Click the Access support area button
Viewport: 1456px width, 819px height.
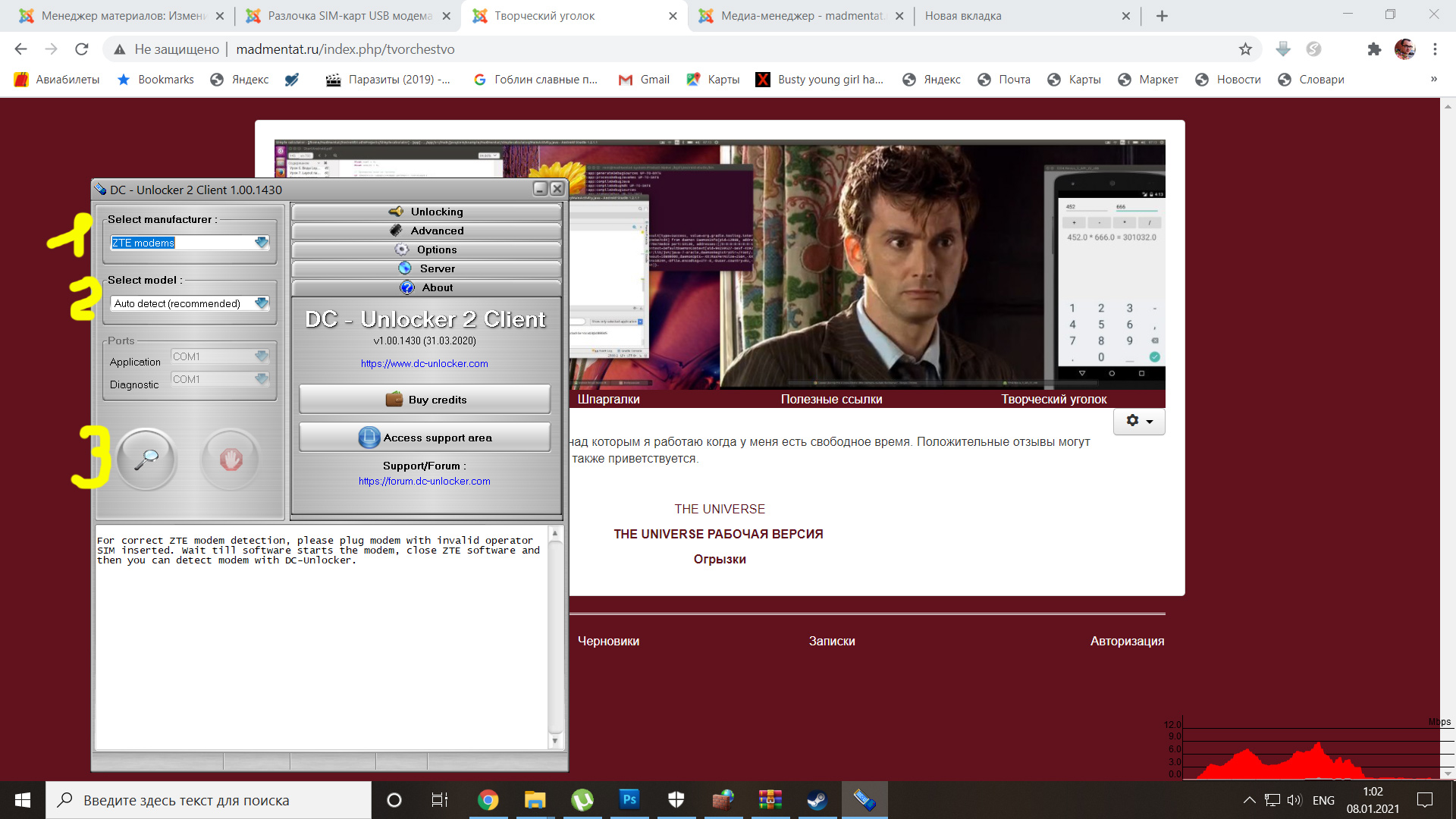click(x=425, y=438)
